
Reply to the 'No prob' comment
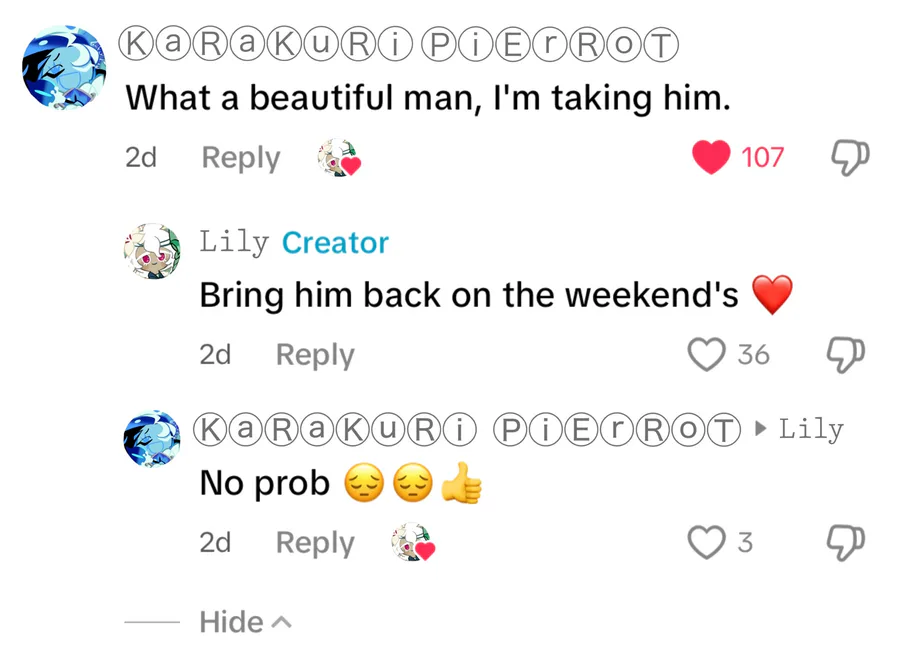[x=315, y=543]
